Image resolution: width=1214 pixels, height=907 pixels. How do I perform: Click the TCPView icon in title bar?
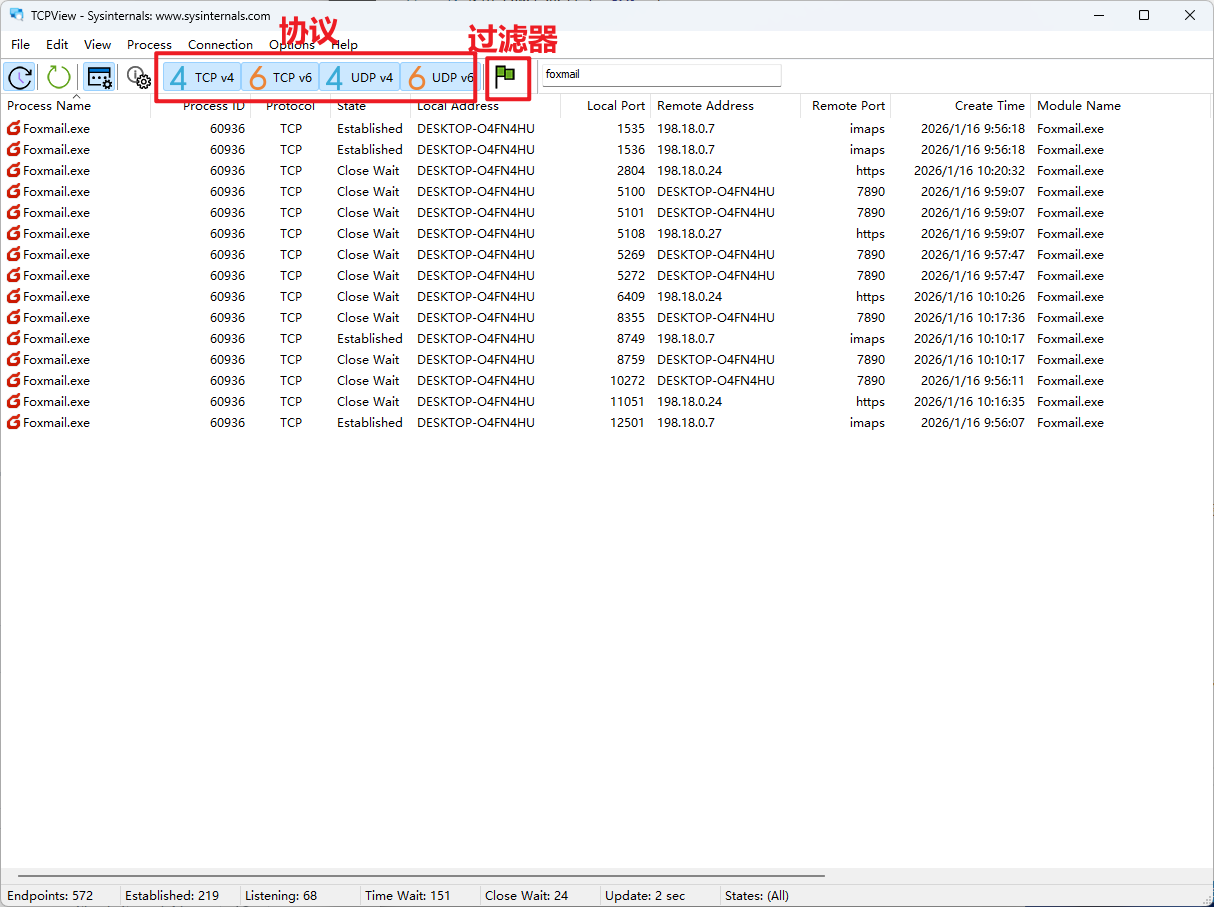tap(16, 15)
